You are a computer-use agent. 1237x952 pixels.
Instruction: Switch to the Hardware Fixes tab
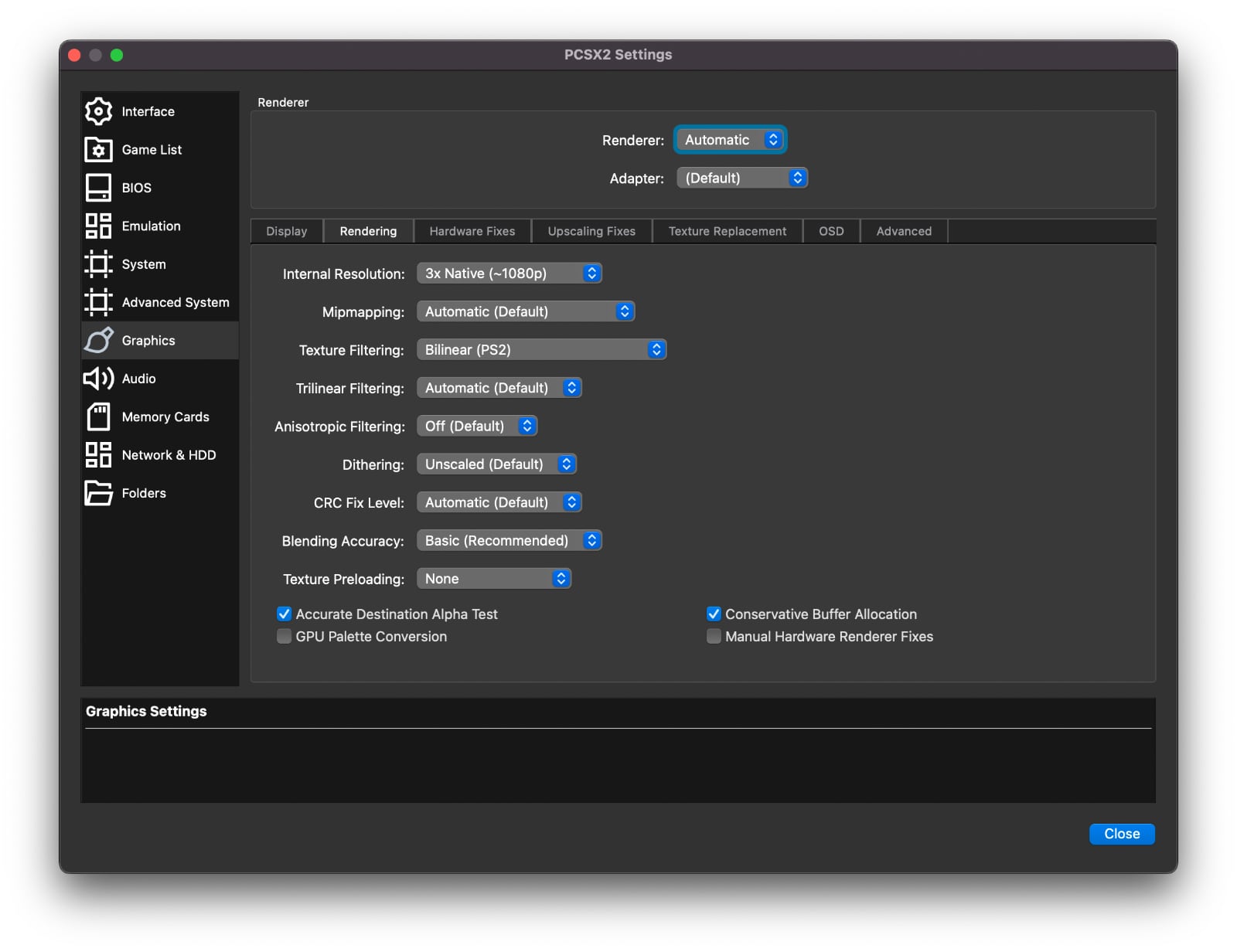pyautogui.click(x=472, y=231)
